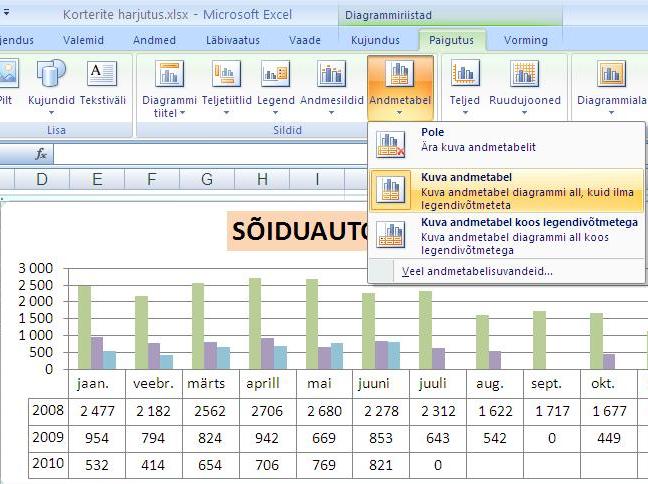Click the Teljetiitlid axis titles icon
Image resolution: width=648 pixels, height=484 pixels.
pyautogui.click(x=226, y=73)
